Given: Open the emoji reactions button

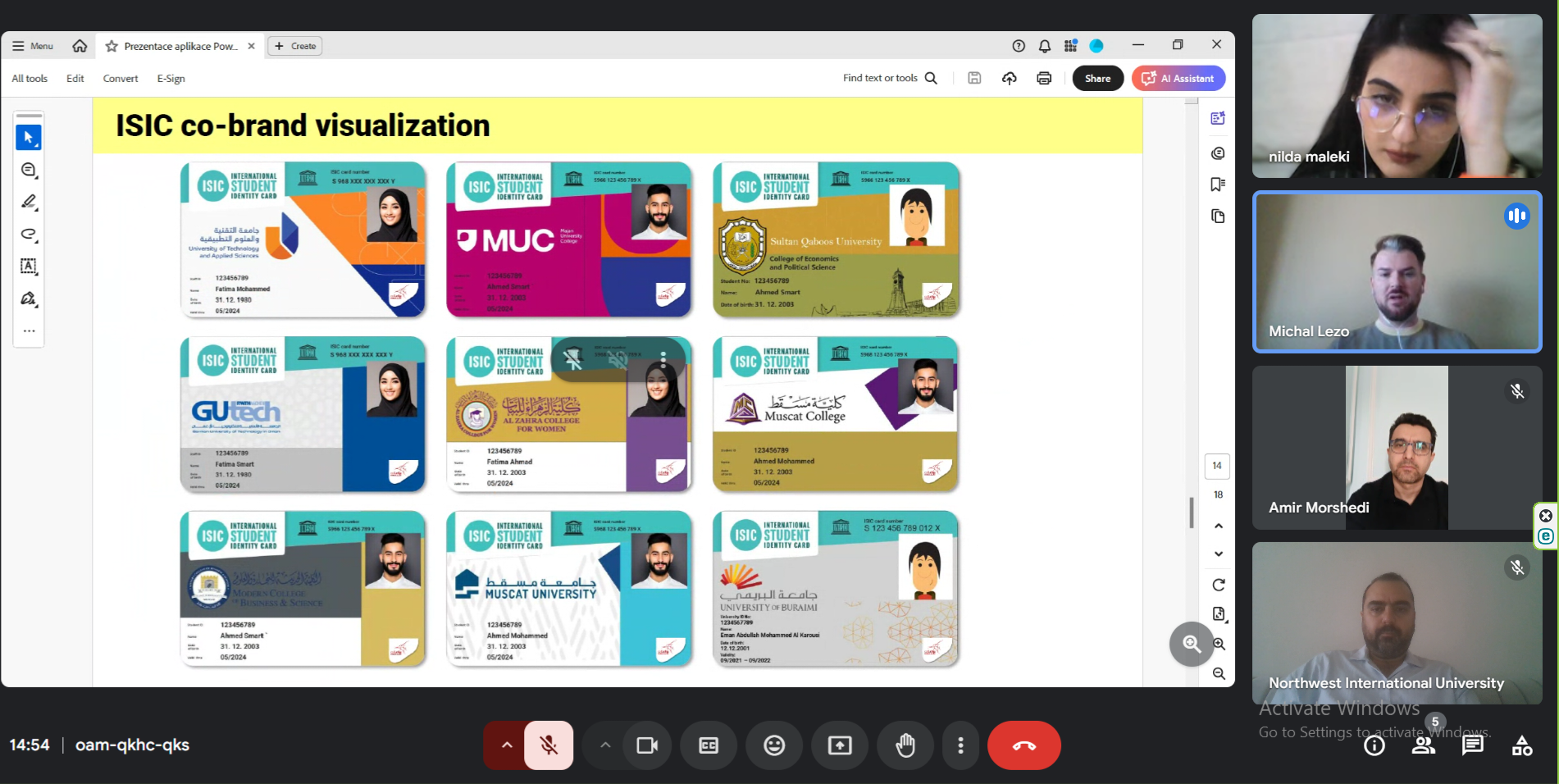Looking at the screenshot, I should [x=774, y=745].
